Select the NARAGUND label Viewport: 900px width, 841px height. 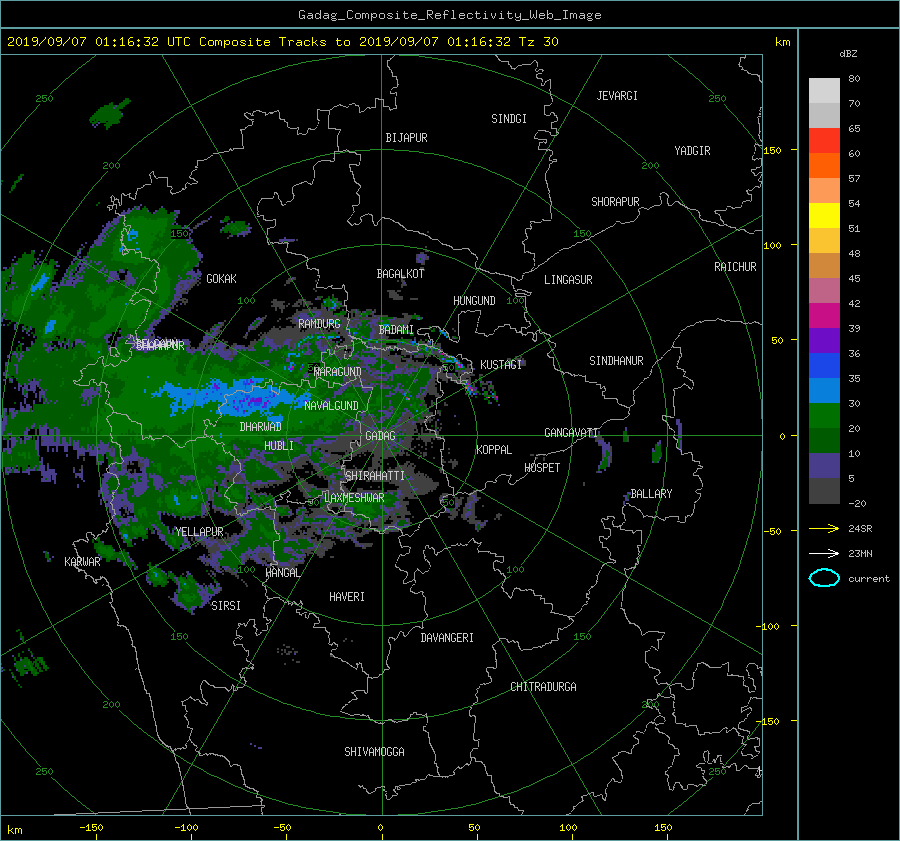(338, 372)
